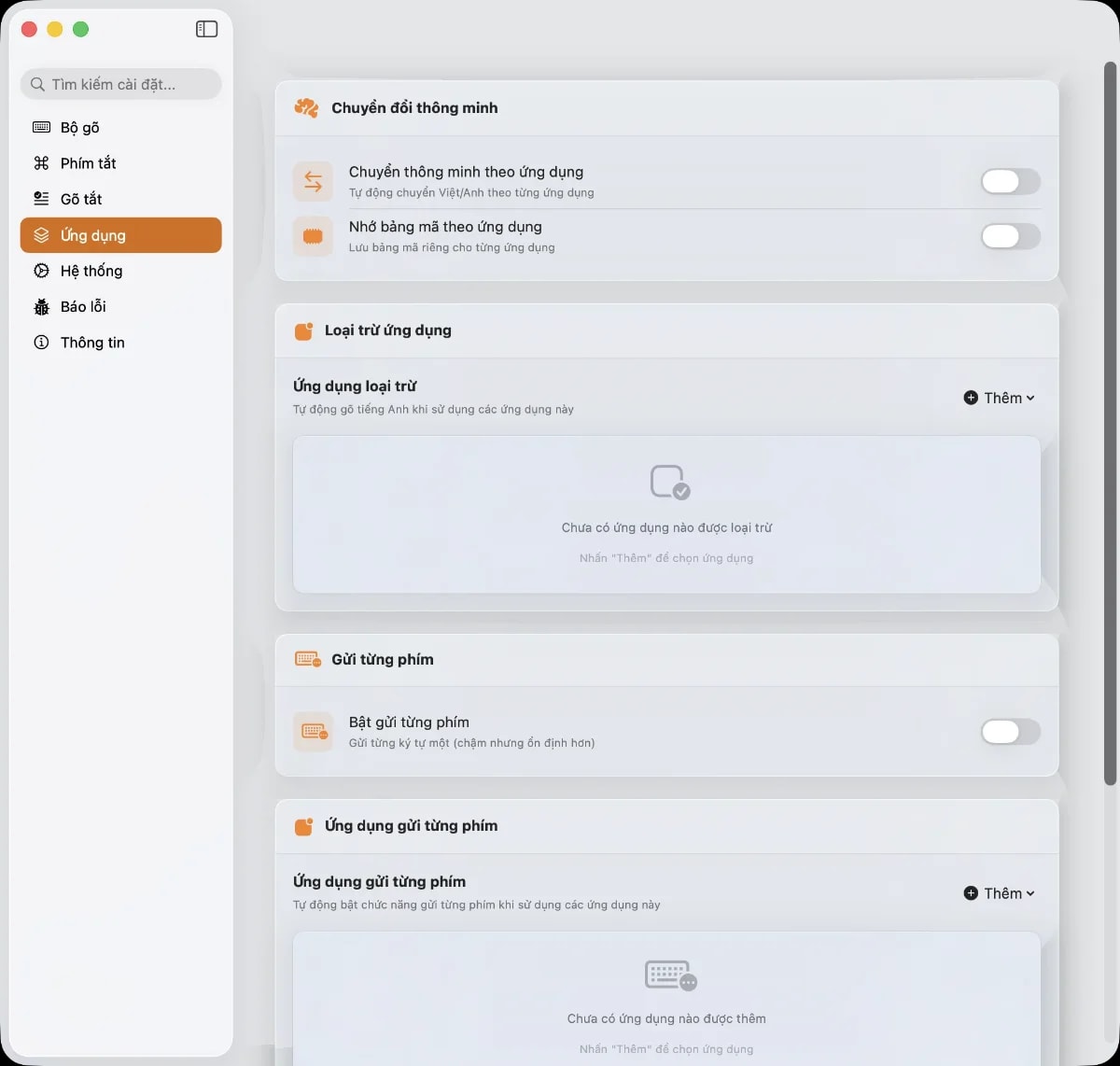The width and height of the screenshot is (1120, 1066).
Task: Click the empty excluded apps list box
Action: pyautogui.click(x=666, y=514)
